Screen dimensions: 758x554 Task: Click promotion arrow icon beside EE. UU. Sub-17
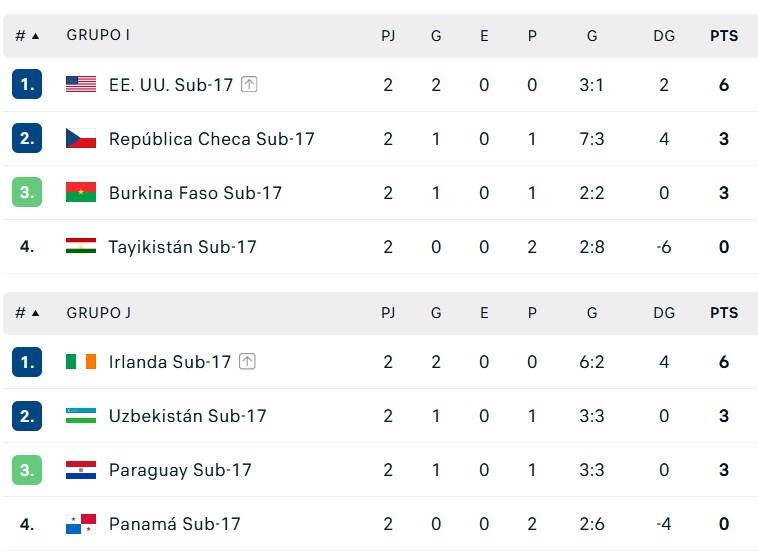click(x=249, y=85)
